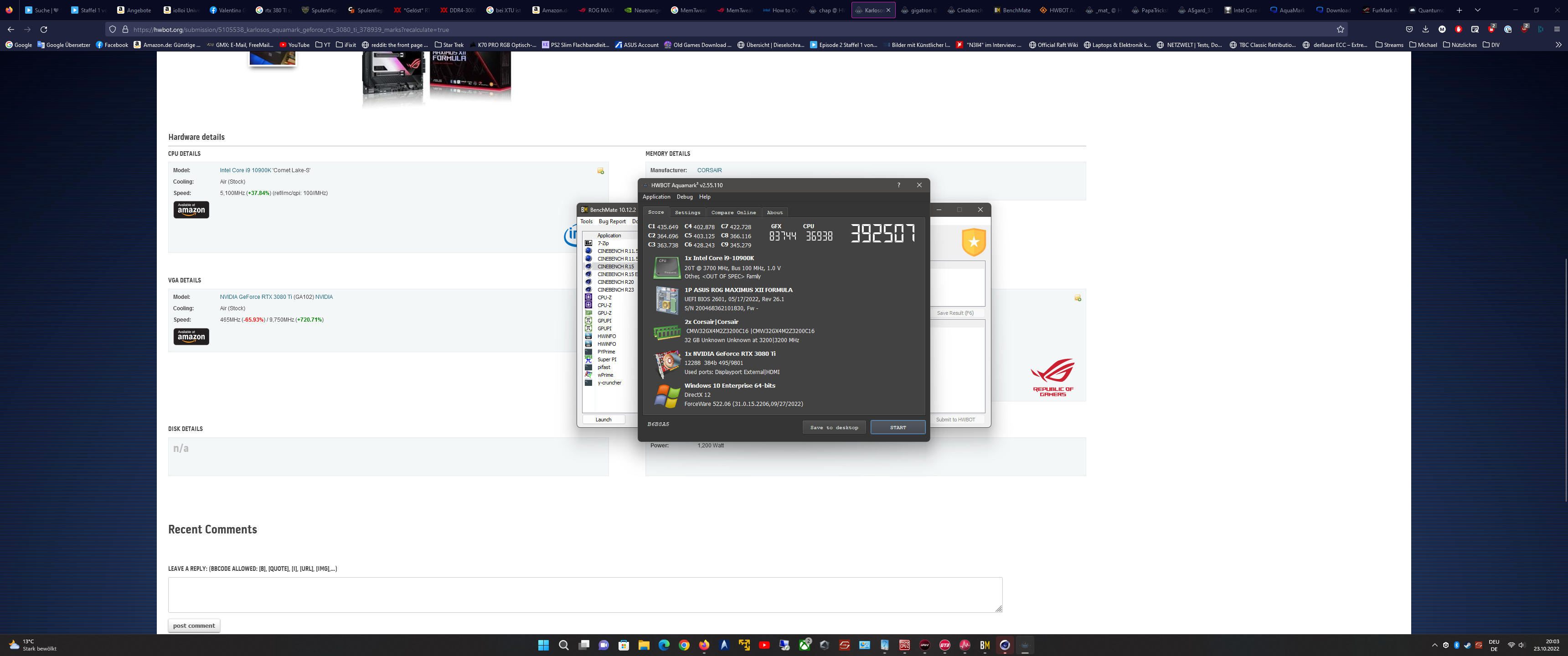The image size is (1568, 656).
Task: Click Amazon badge under VGA details
Action: (191, 337)
